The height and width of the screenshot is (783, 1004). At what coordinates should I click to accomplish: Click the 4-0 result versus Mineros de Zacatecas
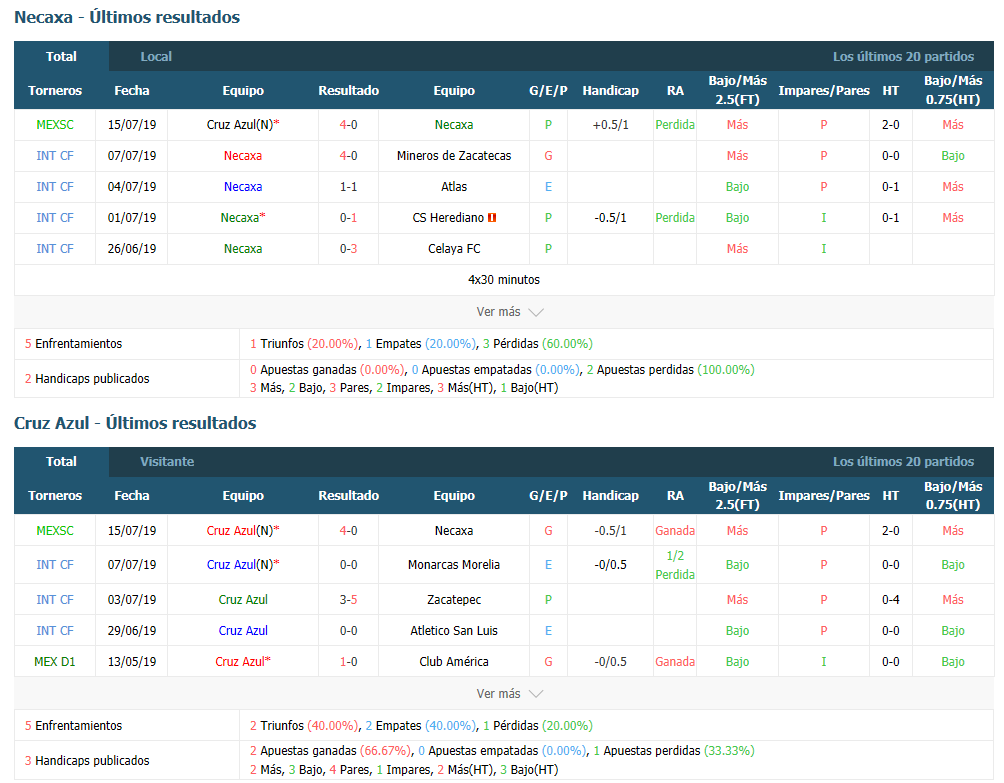(x=348, y=156)
